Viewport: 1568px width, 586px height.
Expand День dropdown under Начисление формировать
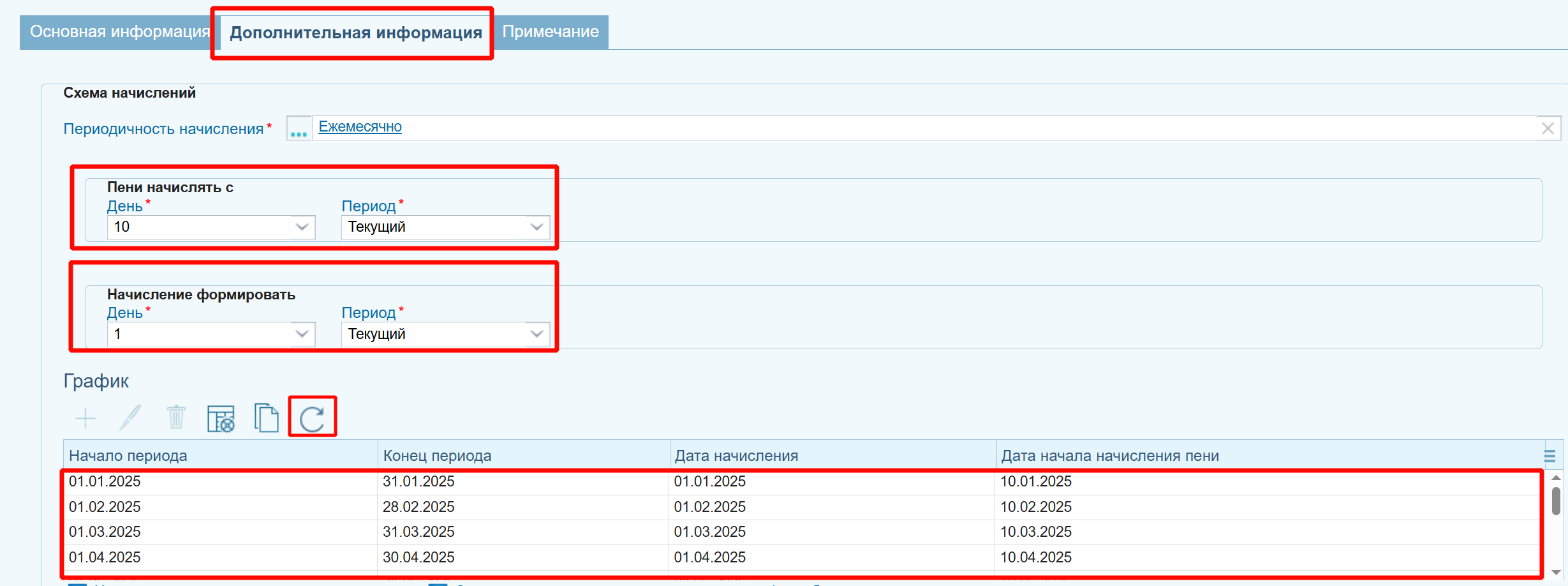pyautogui.click(x=302, y=334)
